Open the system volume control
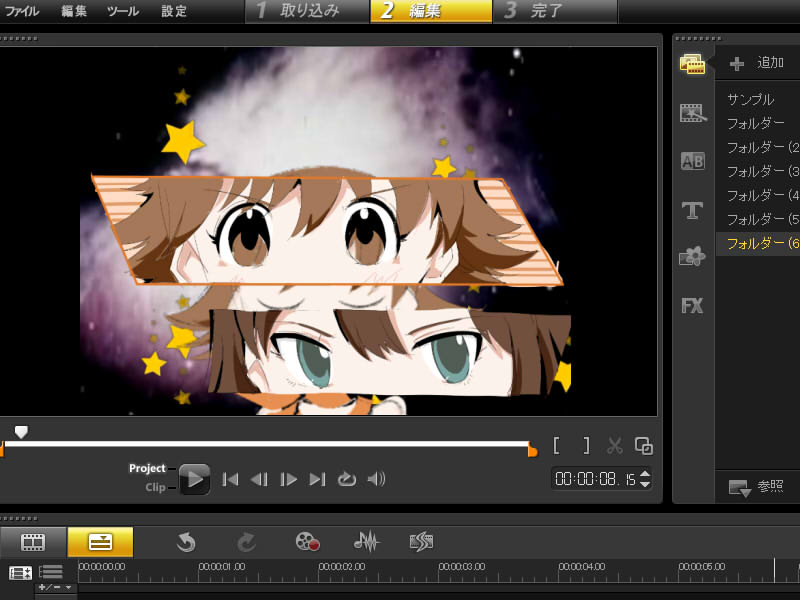The height and width of the screenshot is (600, 800). [377, 479]
